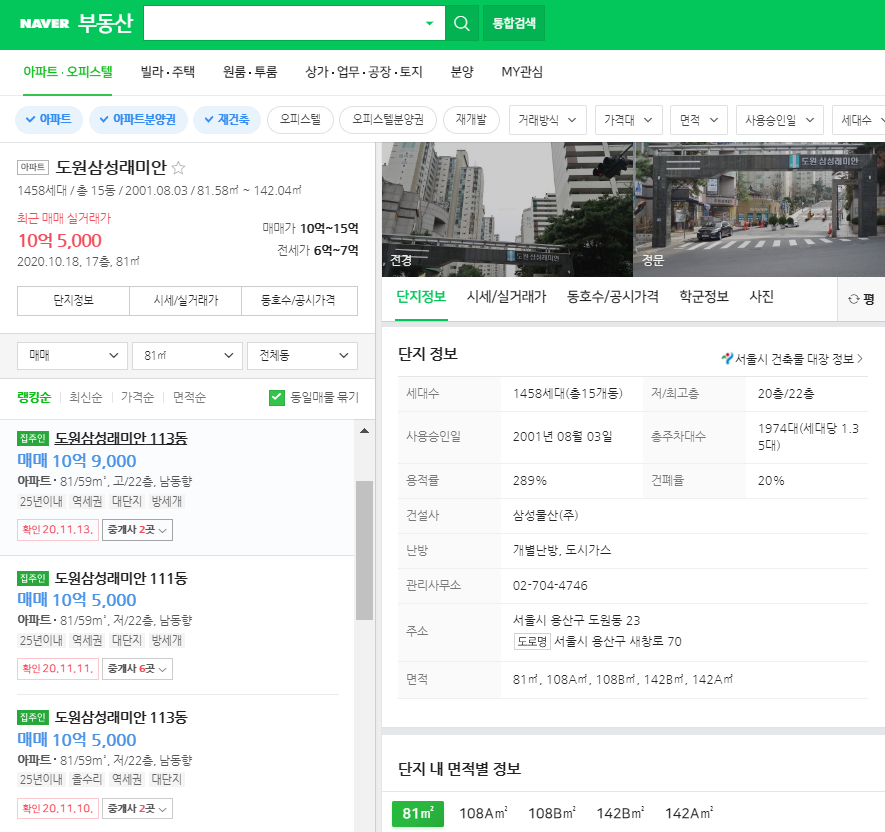
Task: Open 서울시 건축물 대장 정보 link
Action: [792, 359]
